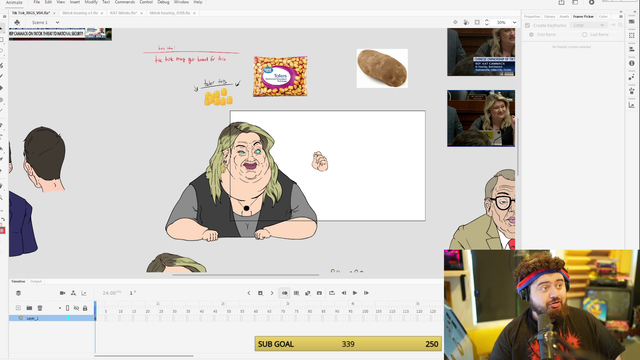The width and height of the screenshot is (640, 360).
Task: Click the layer parenting view icon
Action: (x=73, y=293)
